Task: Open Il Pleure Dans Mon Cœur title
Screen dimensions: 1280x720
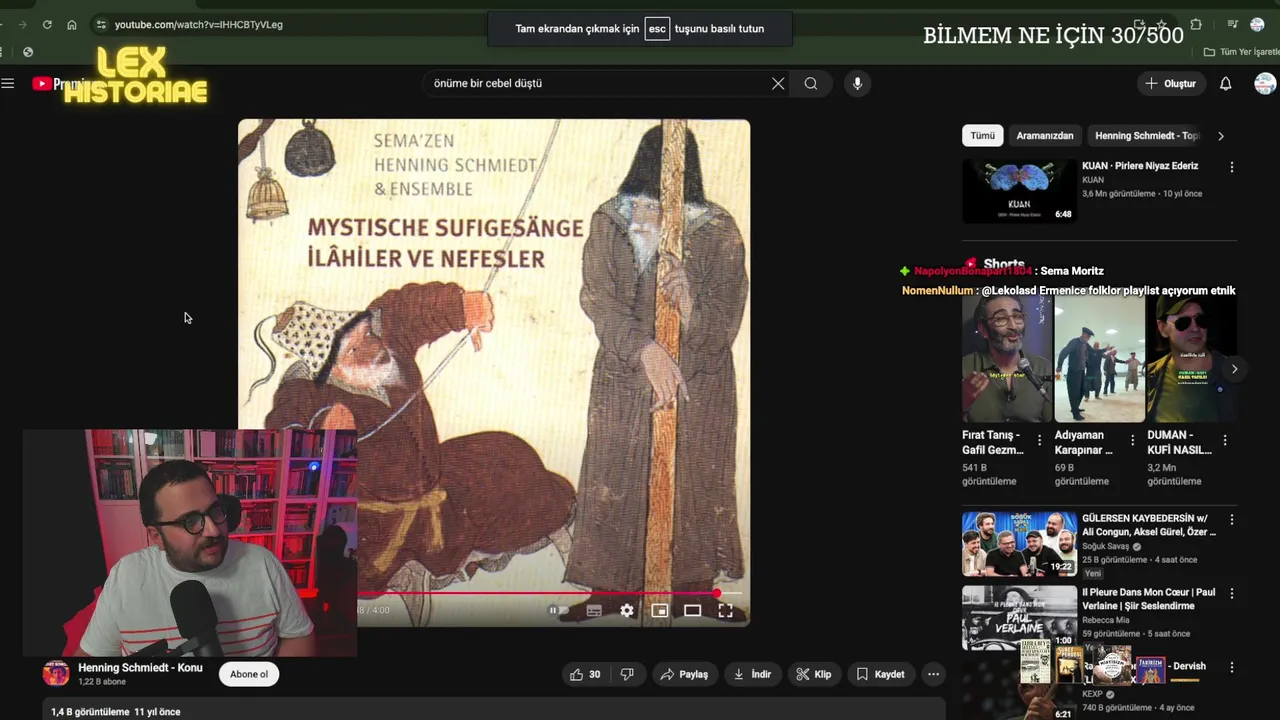Action: click(1148, 599)
